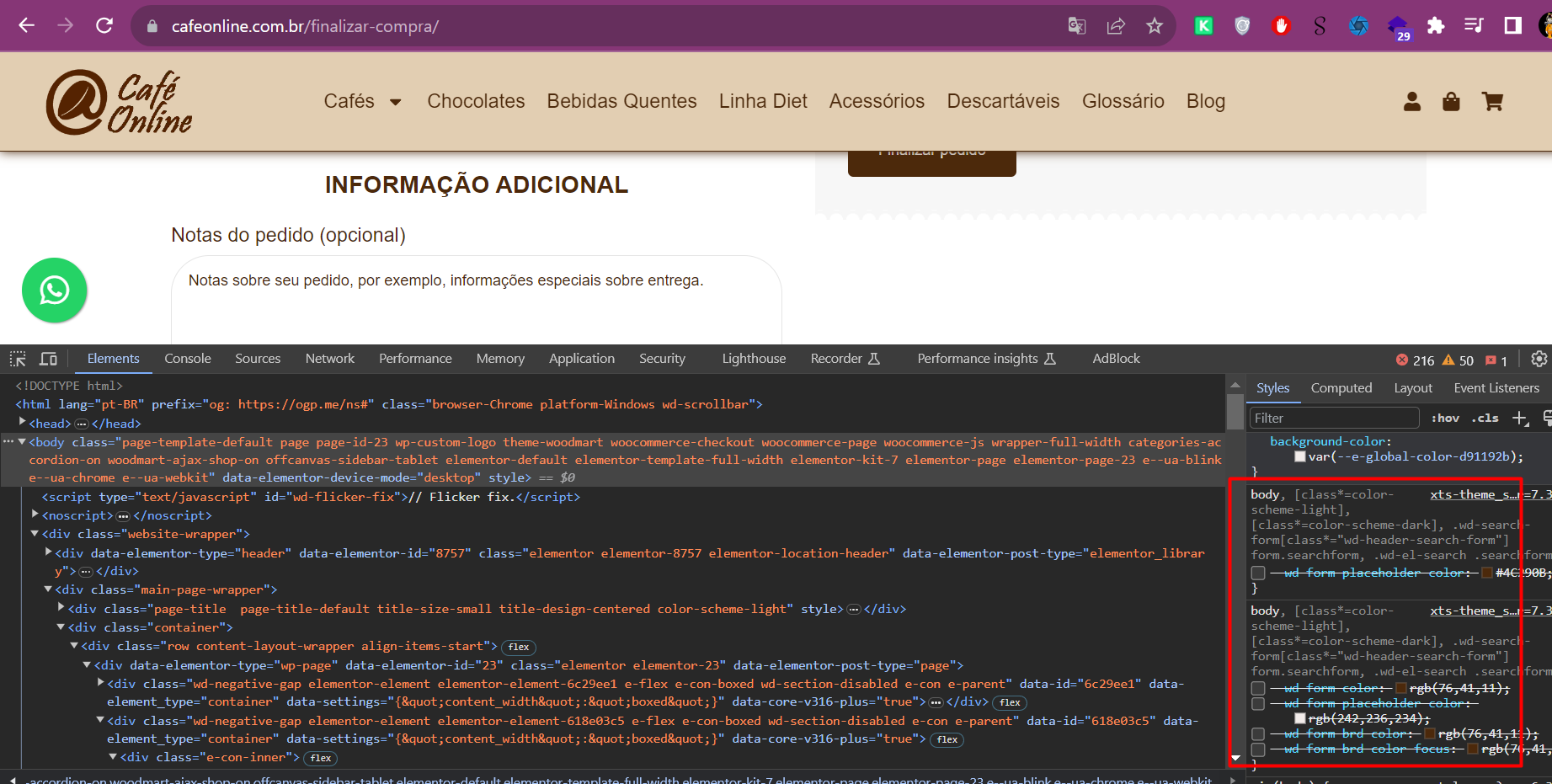Screen dimensions: 1552x784
Task: Bookmark this page with the star
Action: [x=1155, y=26]
